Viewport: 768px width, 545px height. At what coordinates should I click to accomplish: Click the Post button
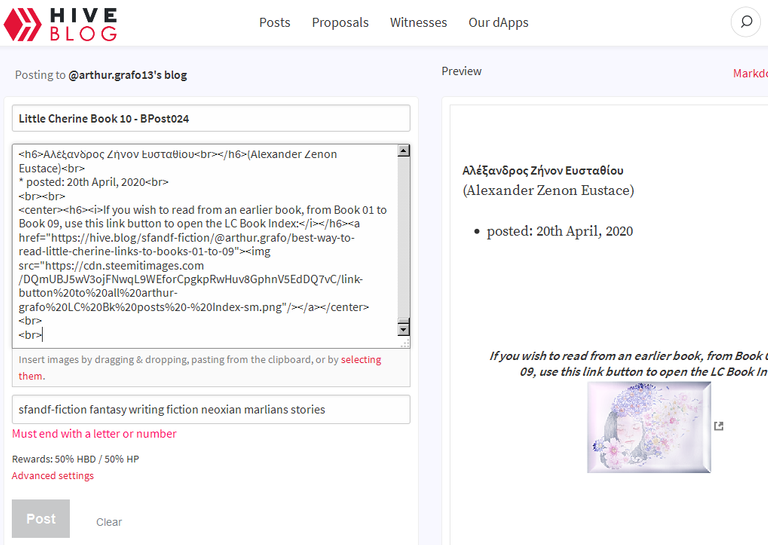[41, 519]
